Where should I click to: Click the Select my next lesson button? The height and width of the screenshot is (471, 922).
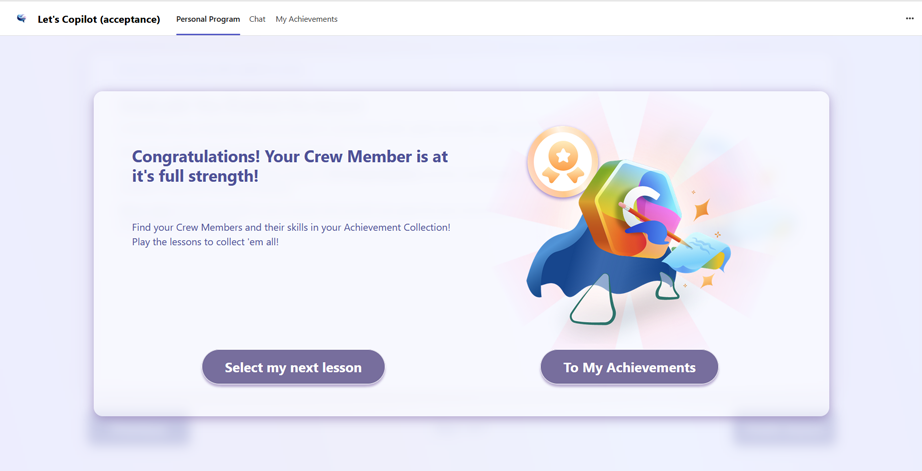293,368
